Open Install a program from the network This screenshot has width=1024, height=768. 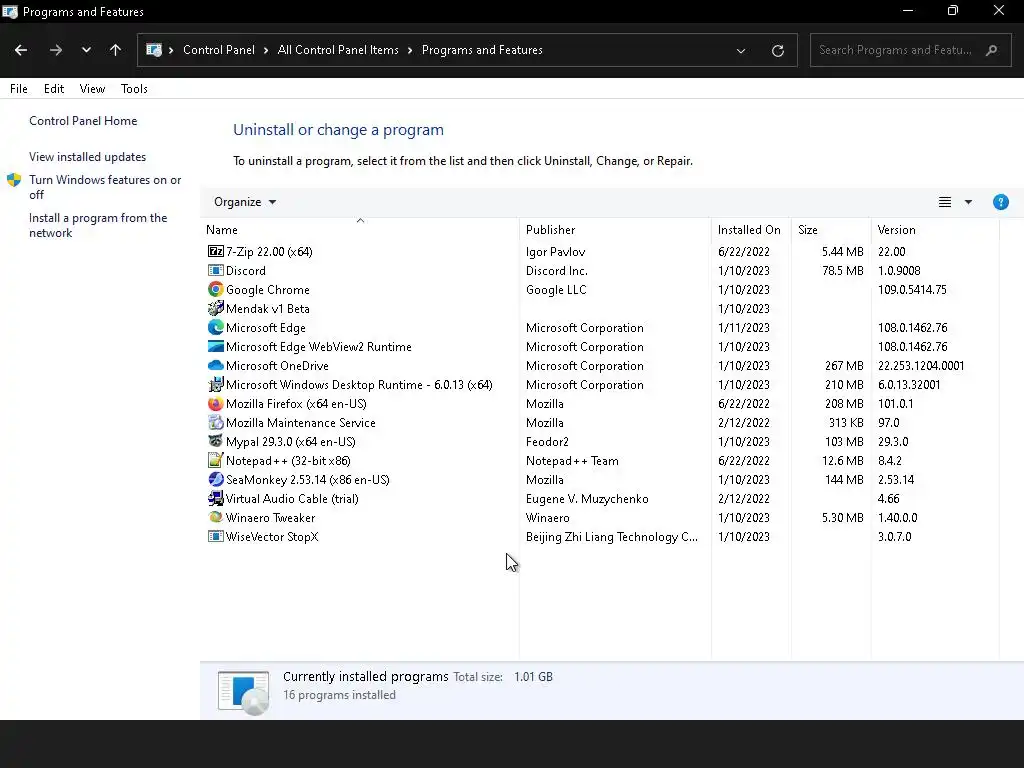[x=98, y=225]
